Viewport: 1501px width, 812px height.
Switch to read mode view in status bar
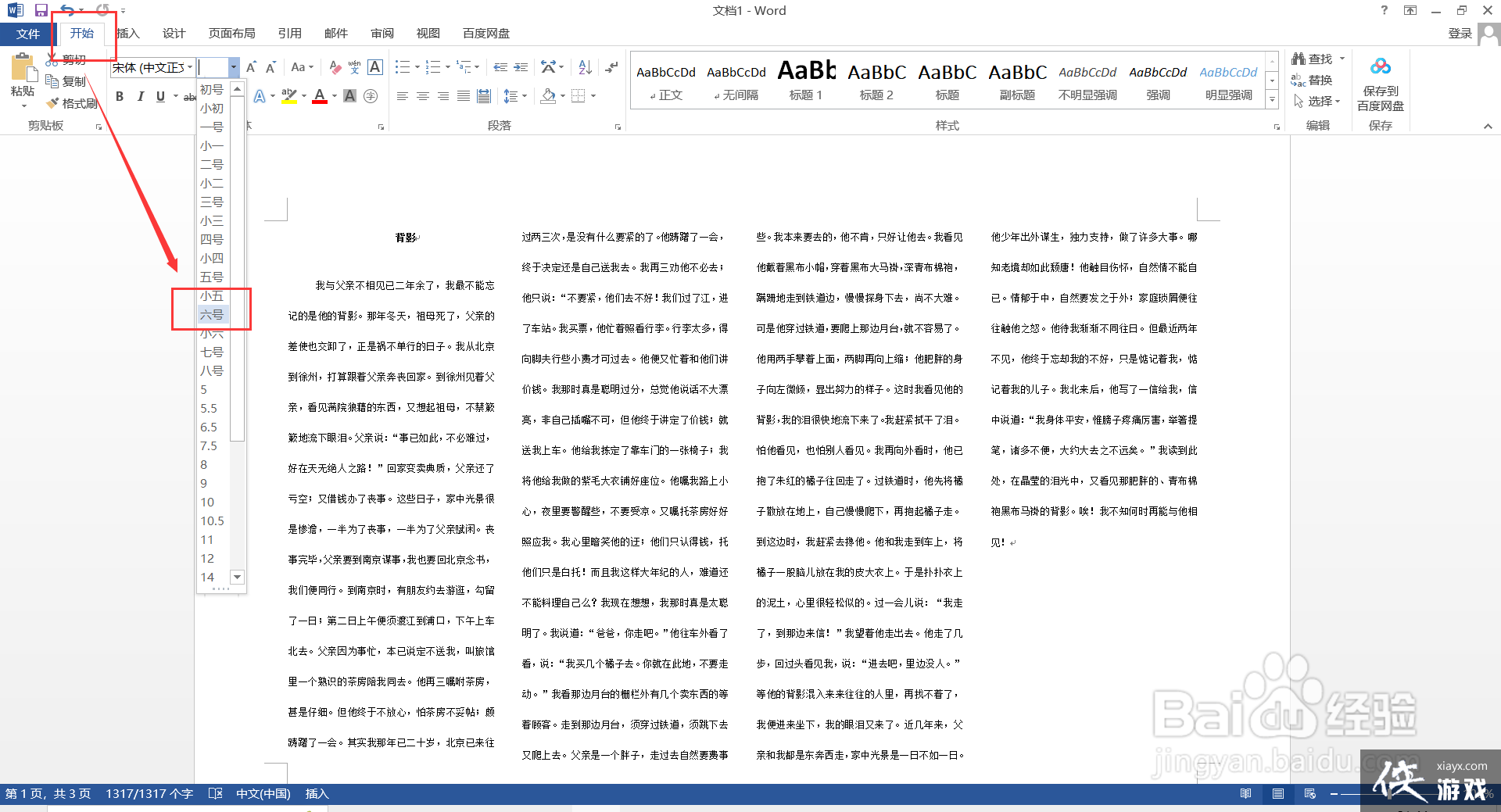pyautogui.click(x=1246, y=794)
